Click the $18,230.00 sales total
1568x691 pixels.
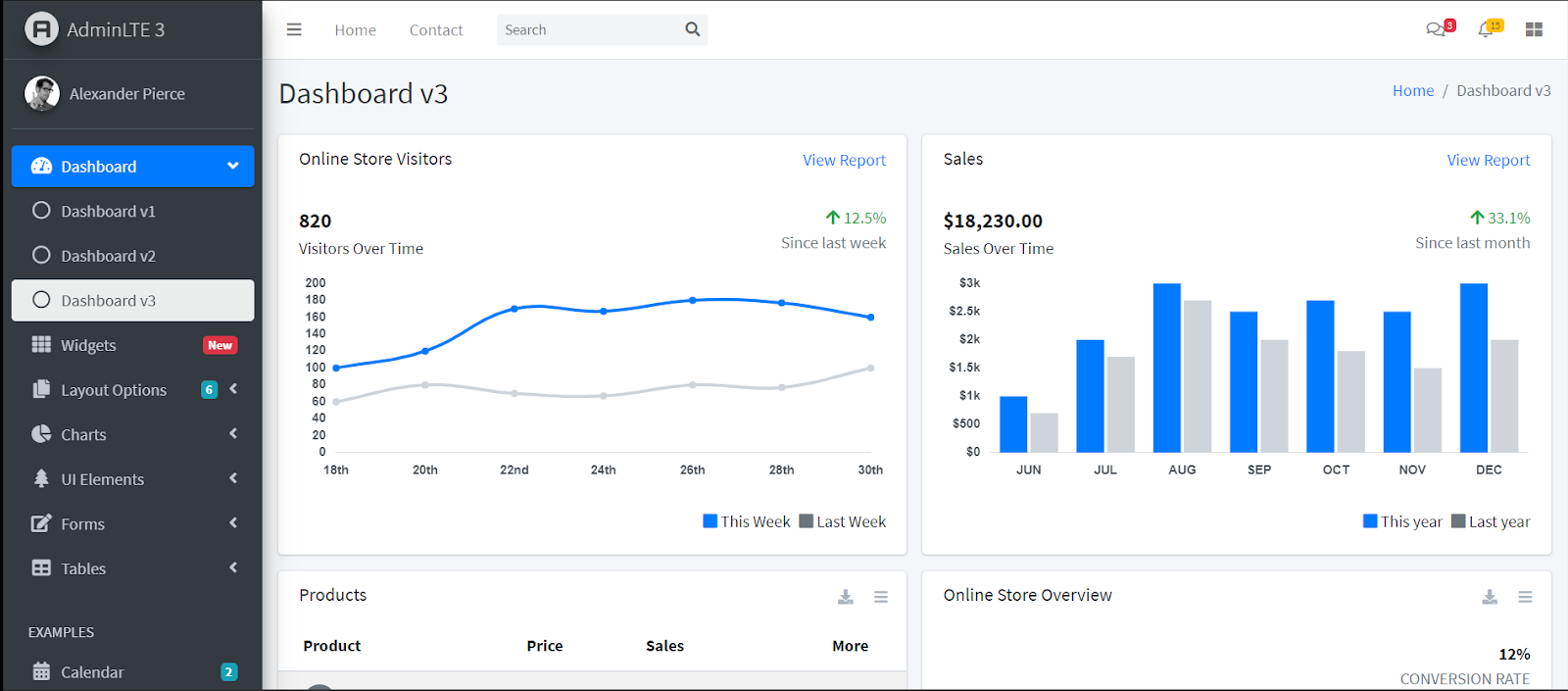click(993, 221)
